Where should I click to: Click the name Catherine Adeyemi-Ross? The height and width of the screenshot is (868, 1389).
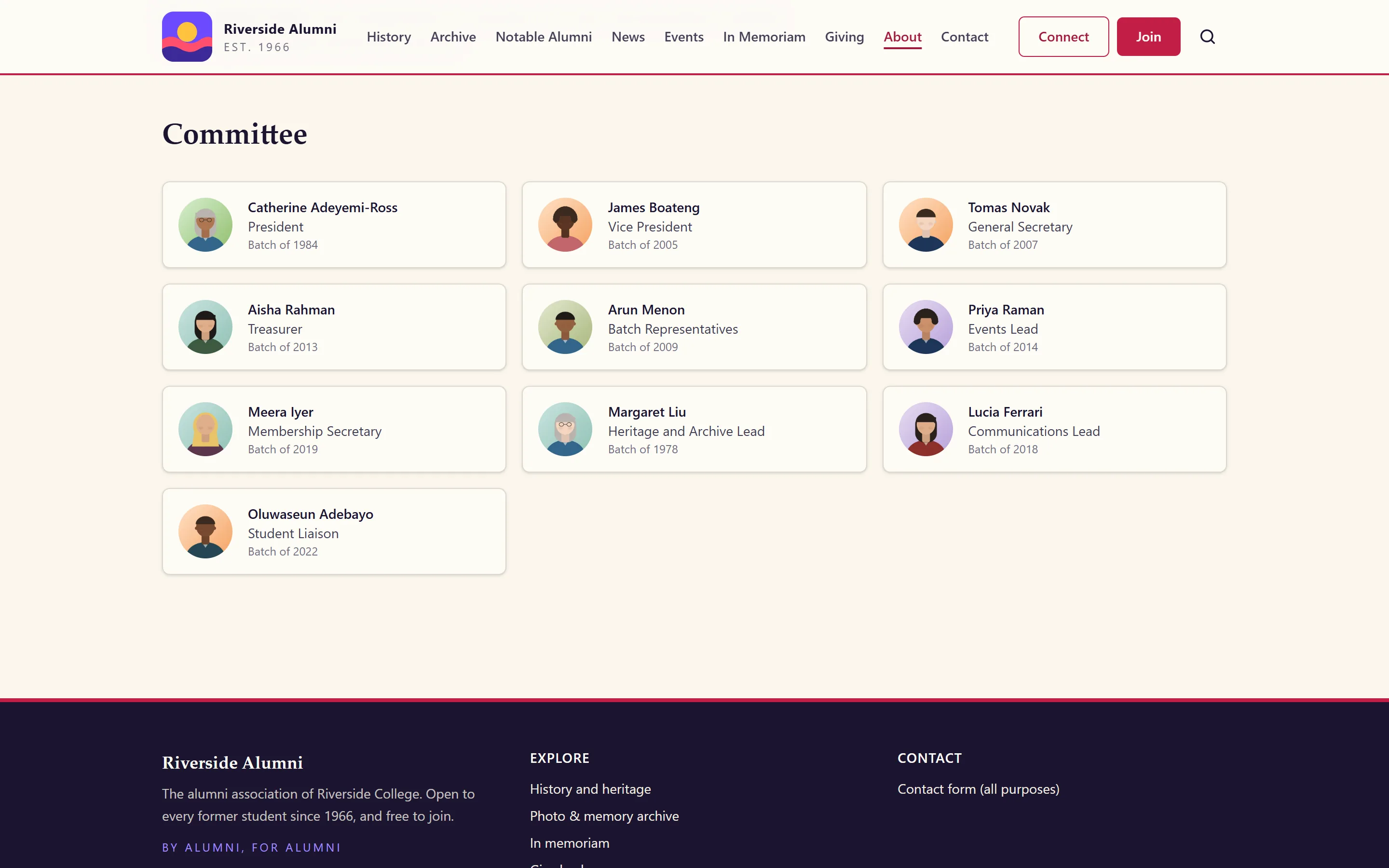click(323, 207)
